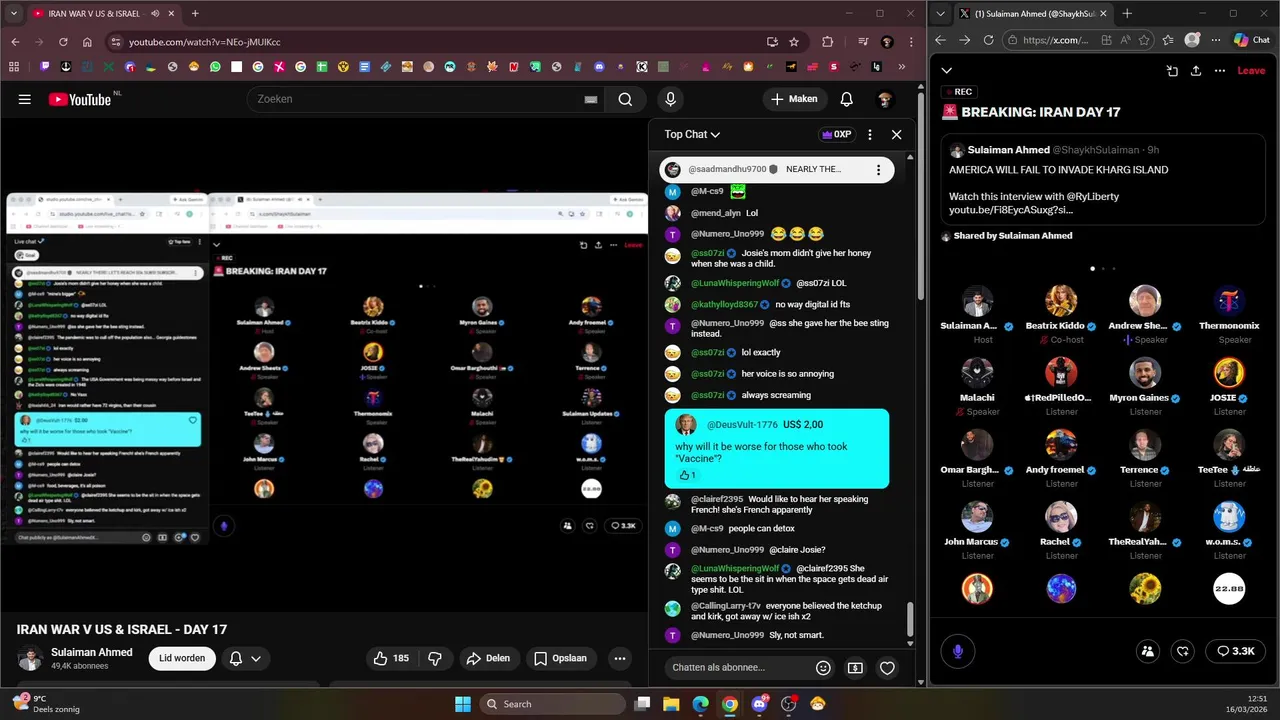This screenshot has width=1280, height=720.
Task: Toggle the Space microphone button
Action: point(957,651)
